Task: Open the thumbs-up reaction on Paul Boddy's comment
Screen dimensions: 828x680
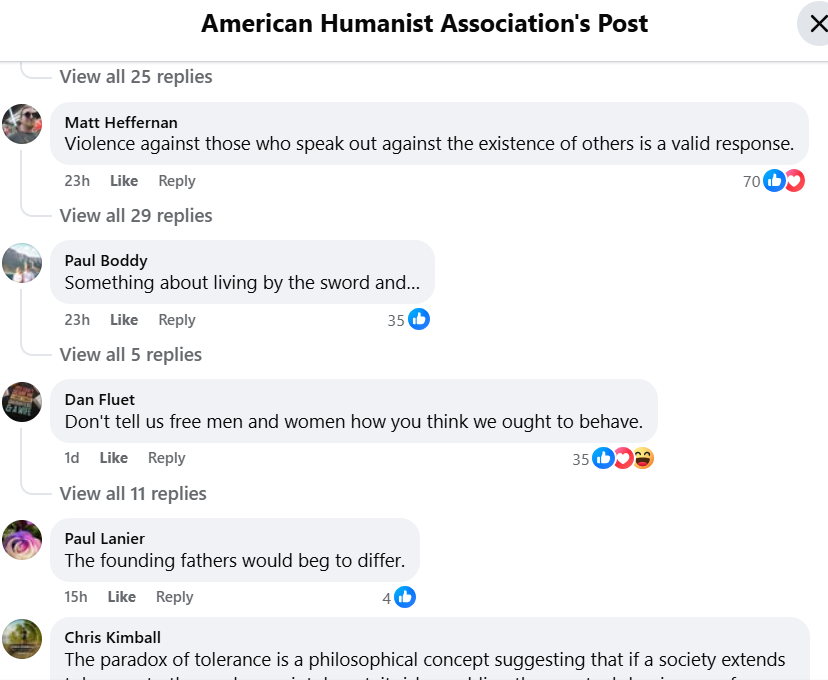Action: coord(419,319)
